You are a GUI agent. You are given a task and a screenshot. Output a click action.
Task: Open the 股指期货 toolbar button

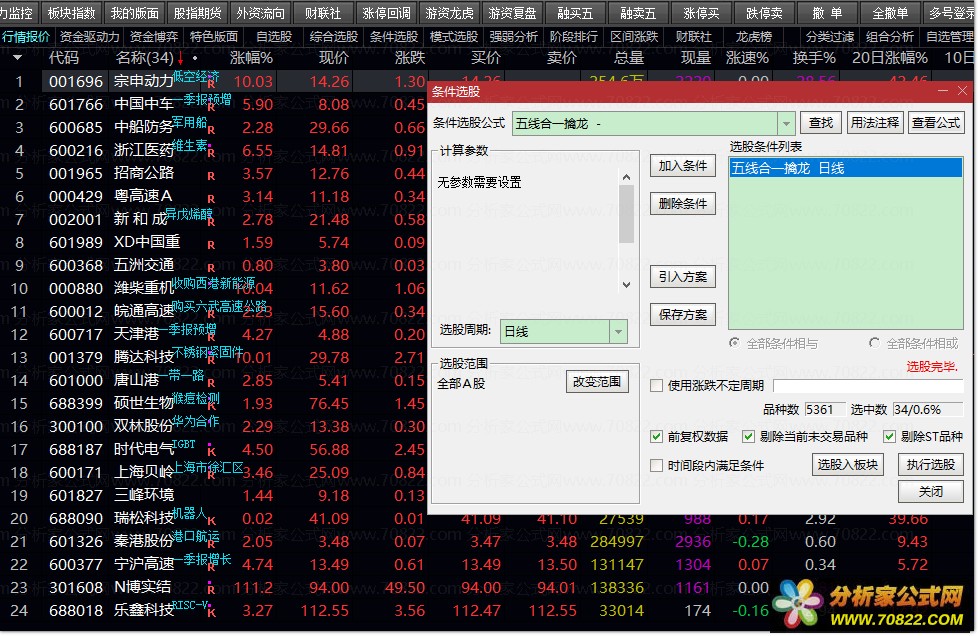pyautogui.click(x=198, y=12)
